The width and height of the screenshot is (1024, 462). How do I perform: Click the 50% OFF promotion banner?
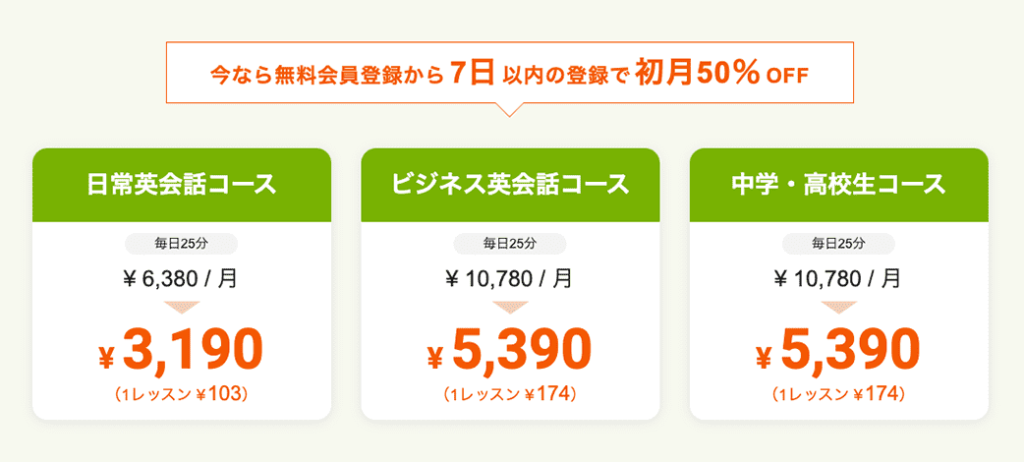(510, 73)
